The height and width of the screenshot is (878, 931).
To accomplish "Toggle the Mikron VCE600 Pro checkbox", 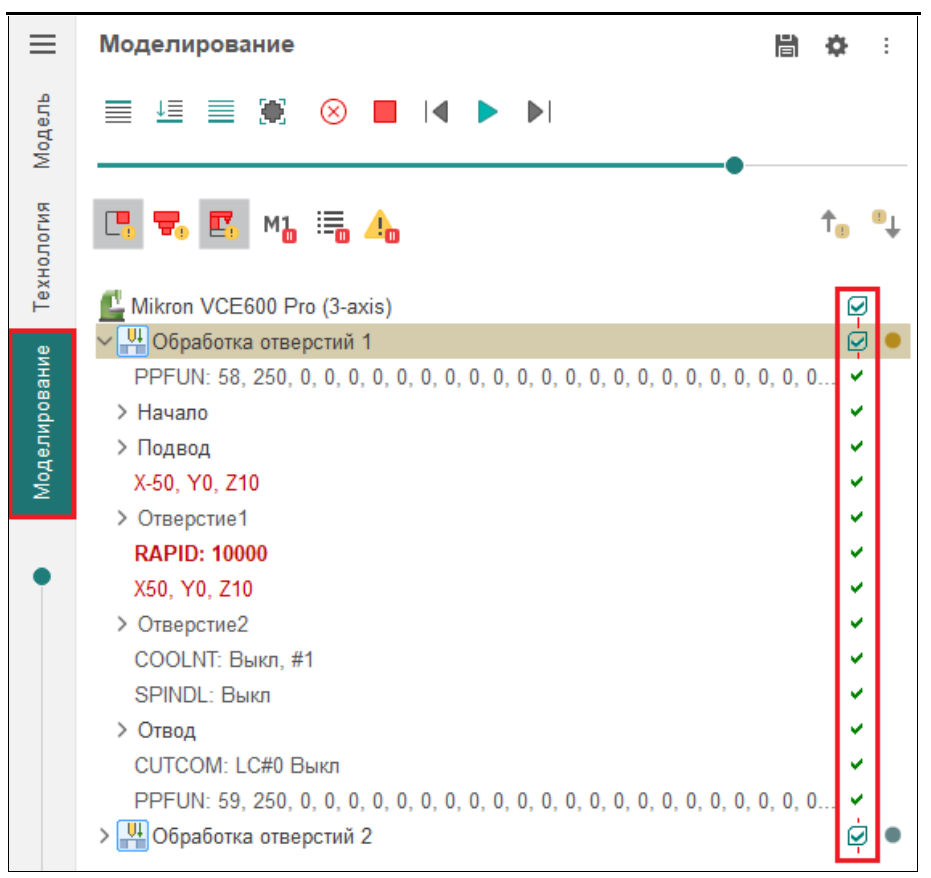I will [857, 306].
